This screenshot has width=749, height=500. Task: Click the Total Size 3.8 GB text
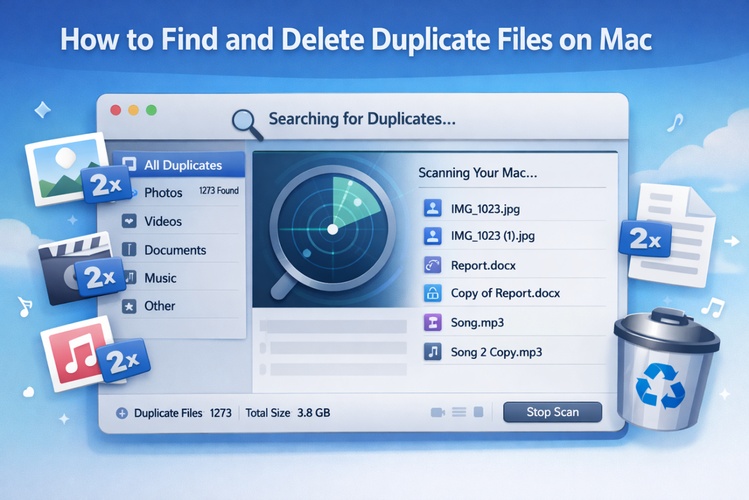[288, 413]
